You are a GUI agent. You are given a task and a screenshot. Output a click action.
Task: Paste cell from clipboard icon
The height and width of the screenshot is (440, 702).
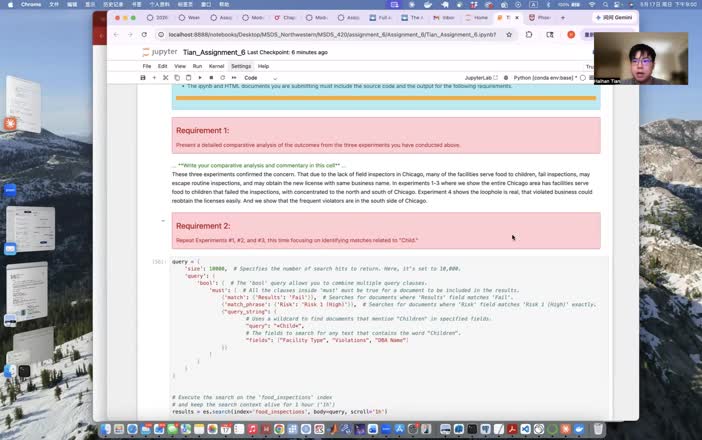coord(188,78)
